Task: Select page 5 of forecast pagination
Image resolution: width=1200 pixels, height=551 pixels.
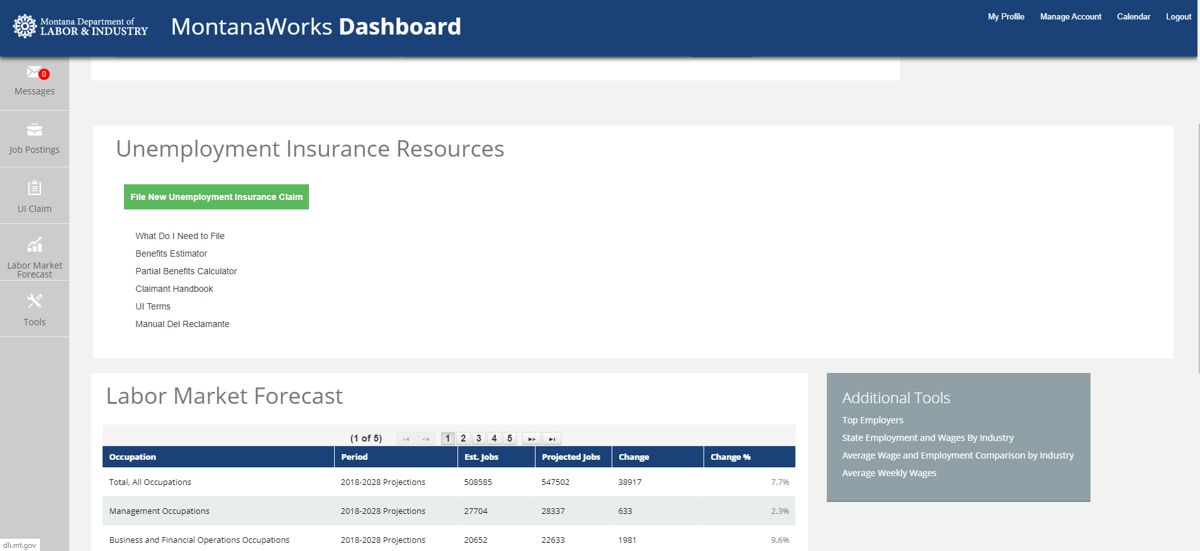Action: pos(510,439)
